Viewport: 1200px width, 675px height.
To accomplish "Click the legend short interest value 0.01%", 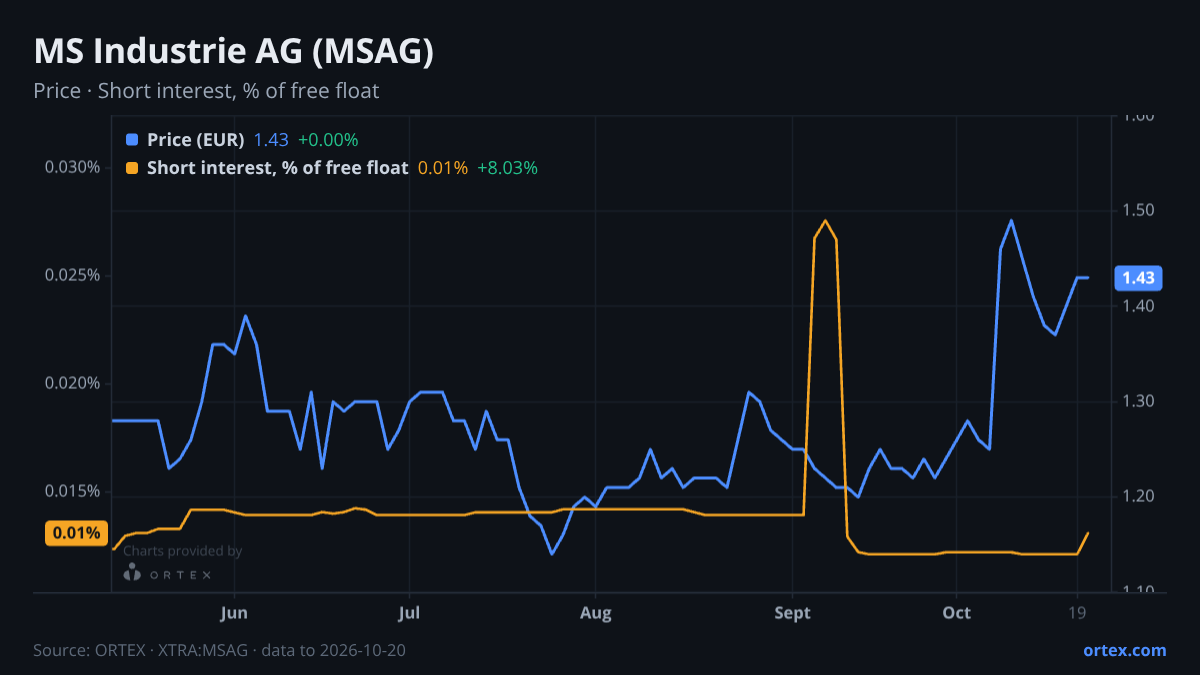I will (443, 168).
